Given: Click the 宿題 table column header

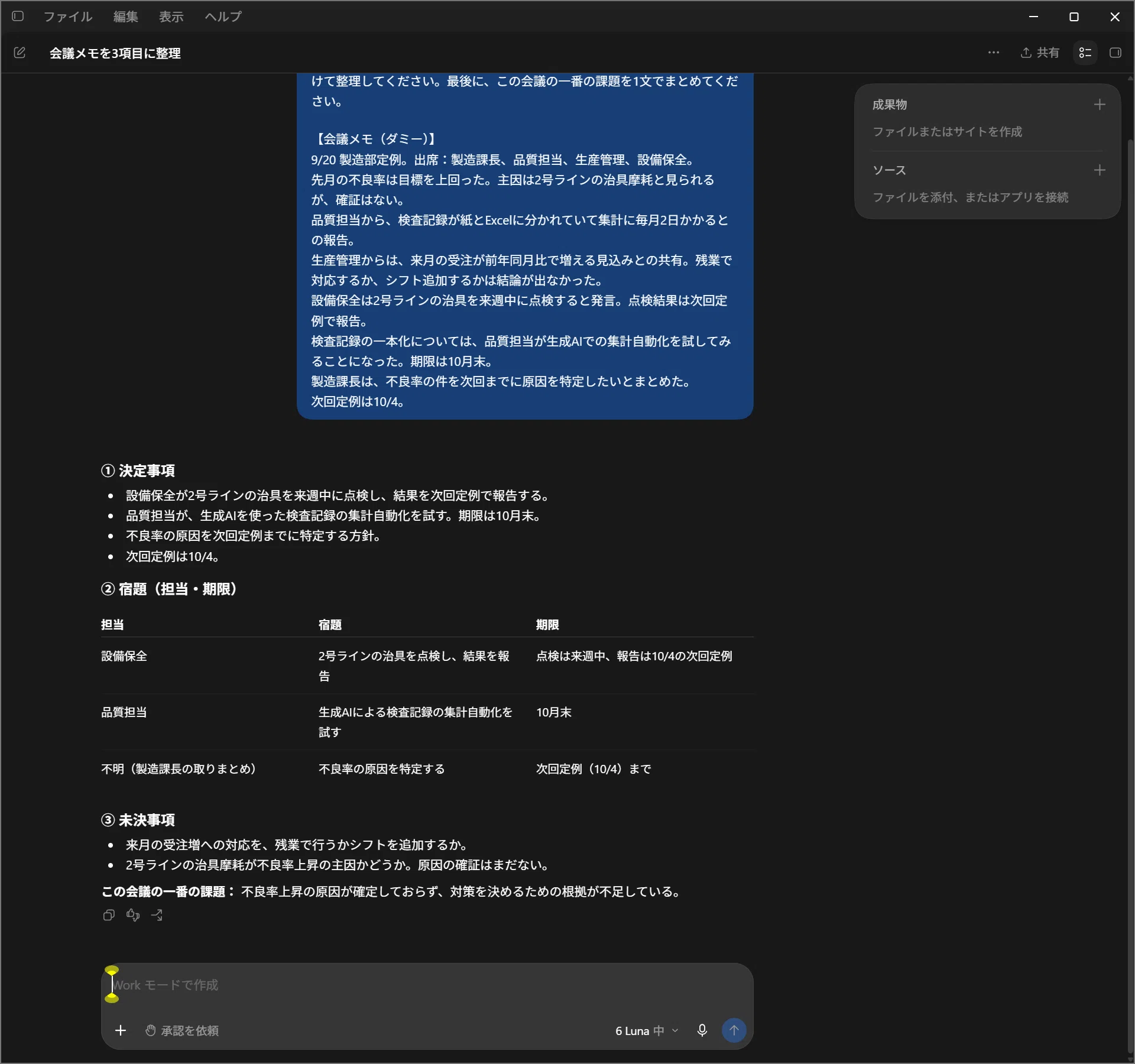Looking at the screenshot, I should [330, 625].
